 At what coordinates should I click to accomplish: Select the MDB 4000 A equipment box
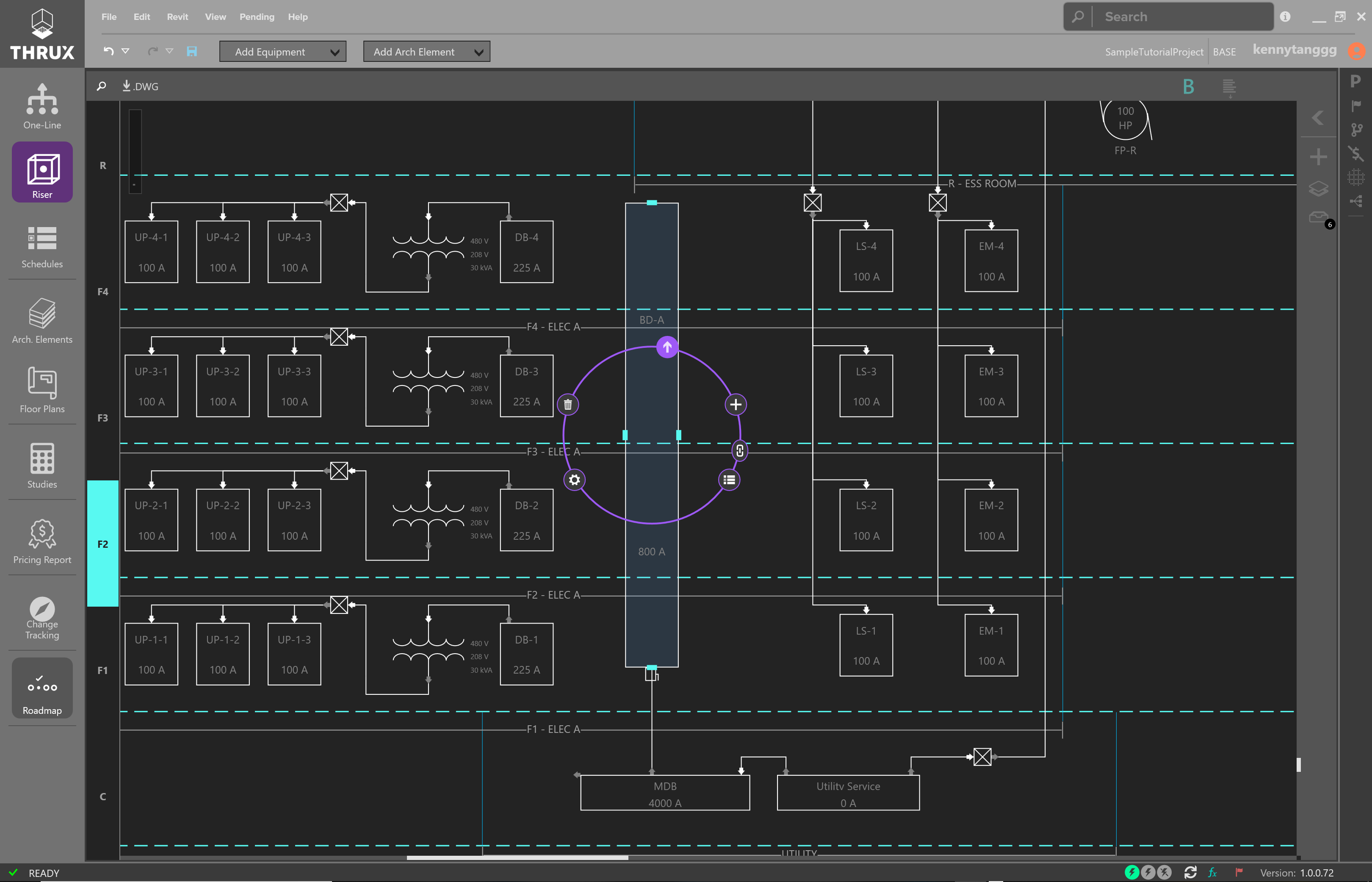coord(665,793)
